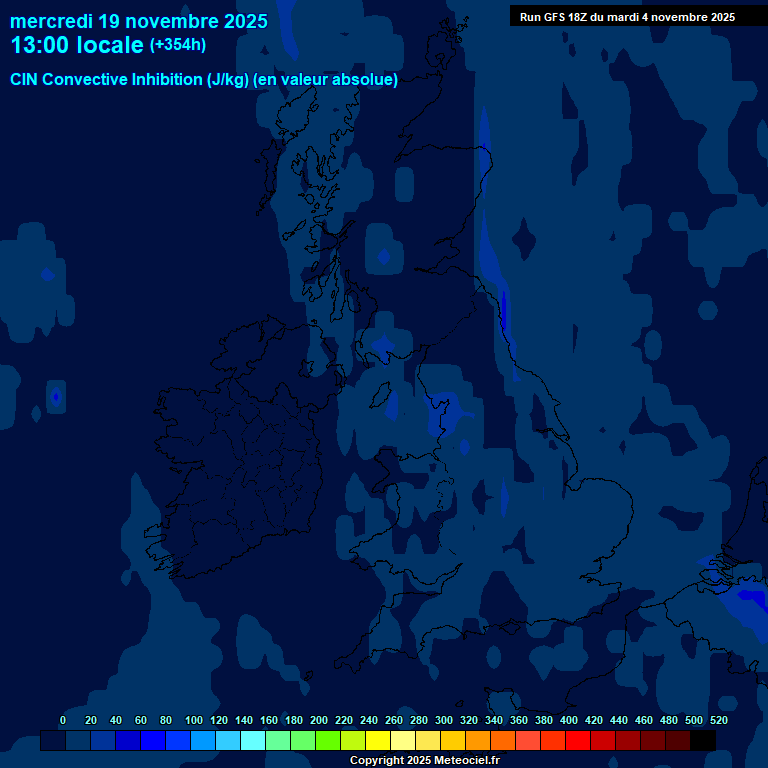Click the legend value '260'
The image size is (768, 768).
(x=393, y=720)
